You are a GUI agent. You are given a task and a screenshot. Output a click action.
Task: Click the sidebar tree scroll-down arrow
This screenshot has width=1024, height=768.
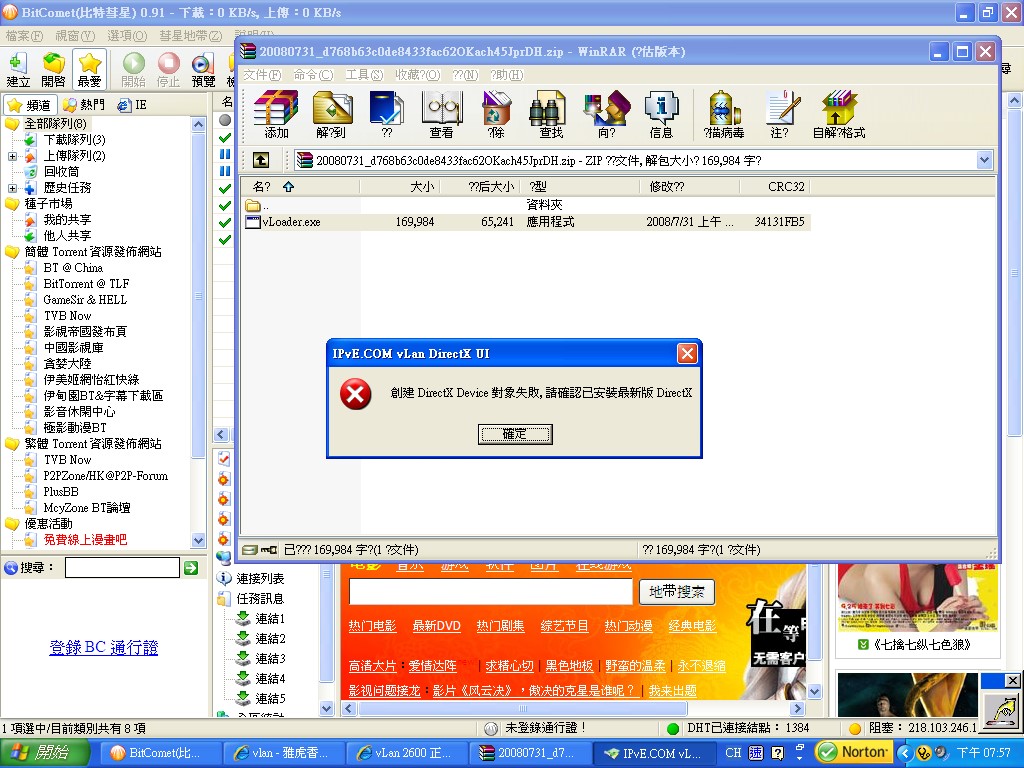[199, 540]
